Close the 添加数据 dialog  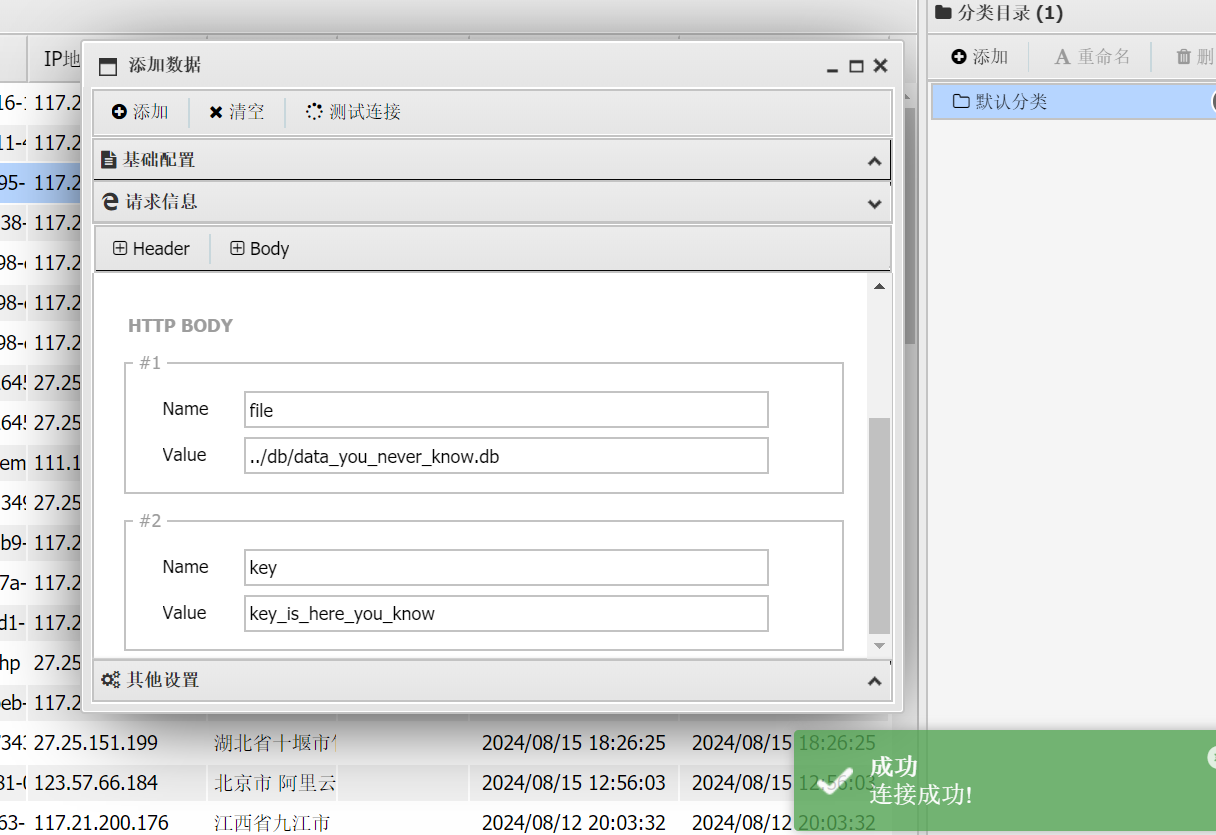(x=880, y=66)
